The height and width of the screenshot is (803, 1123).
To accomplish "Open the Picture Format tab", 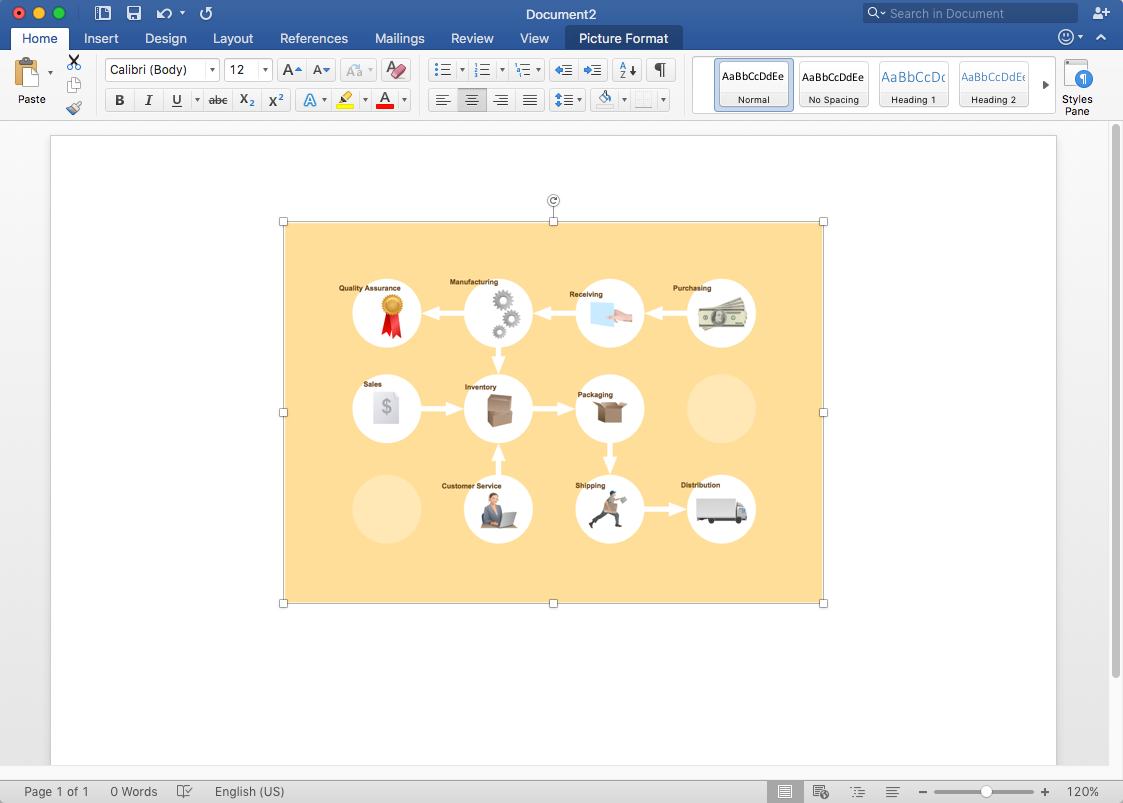I will pos(623,38).
